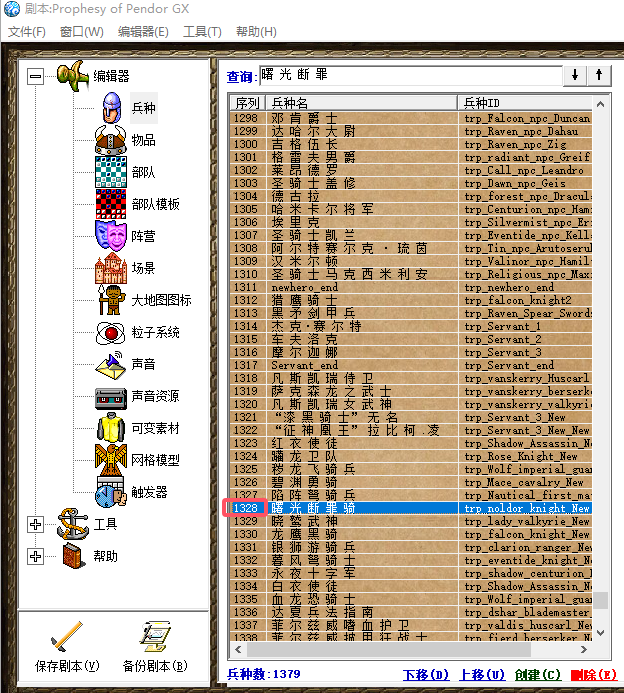Click the 查询 search input field
Image resolution: width=624 pixels, height=693 pixels.
point(411,75)
